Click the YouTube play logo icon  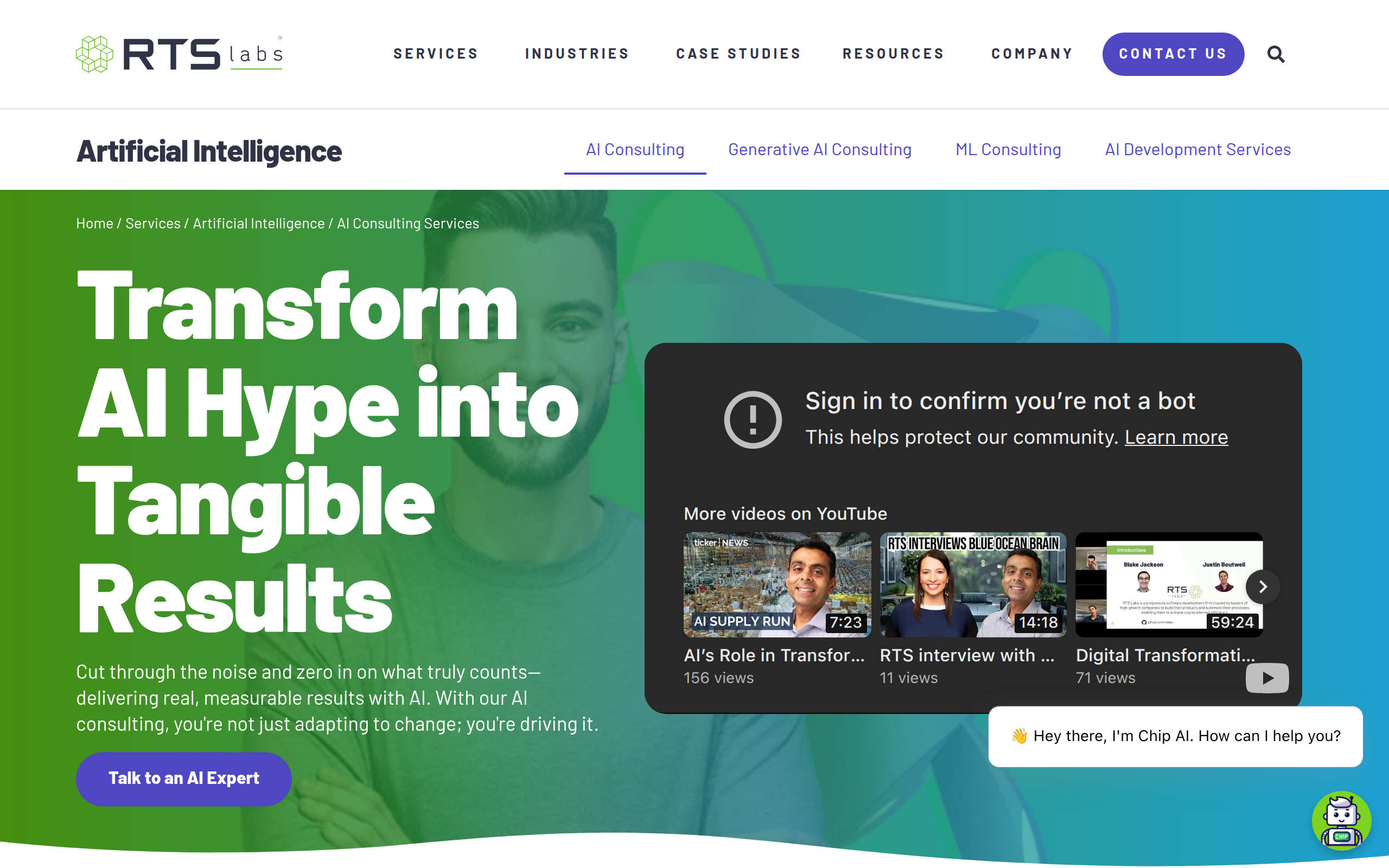pyautogui.click(x=1267, y=678)
